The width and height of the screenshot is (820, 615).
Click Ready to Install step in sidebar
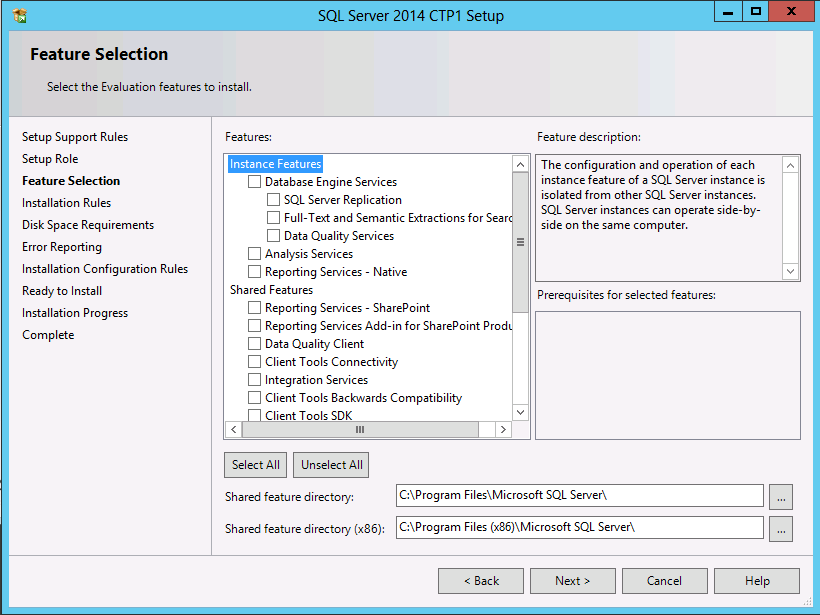coord(62,291)
